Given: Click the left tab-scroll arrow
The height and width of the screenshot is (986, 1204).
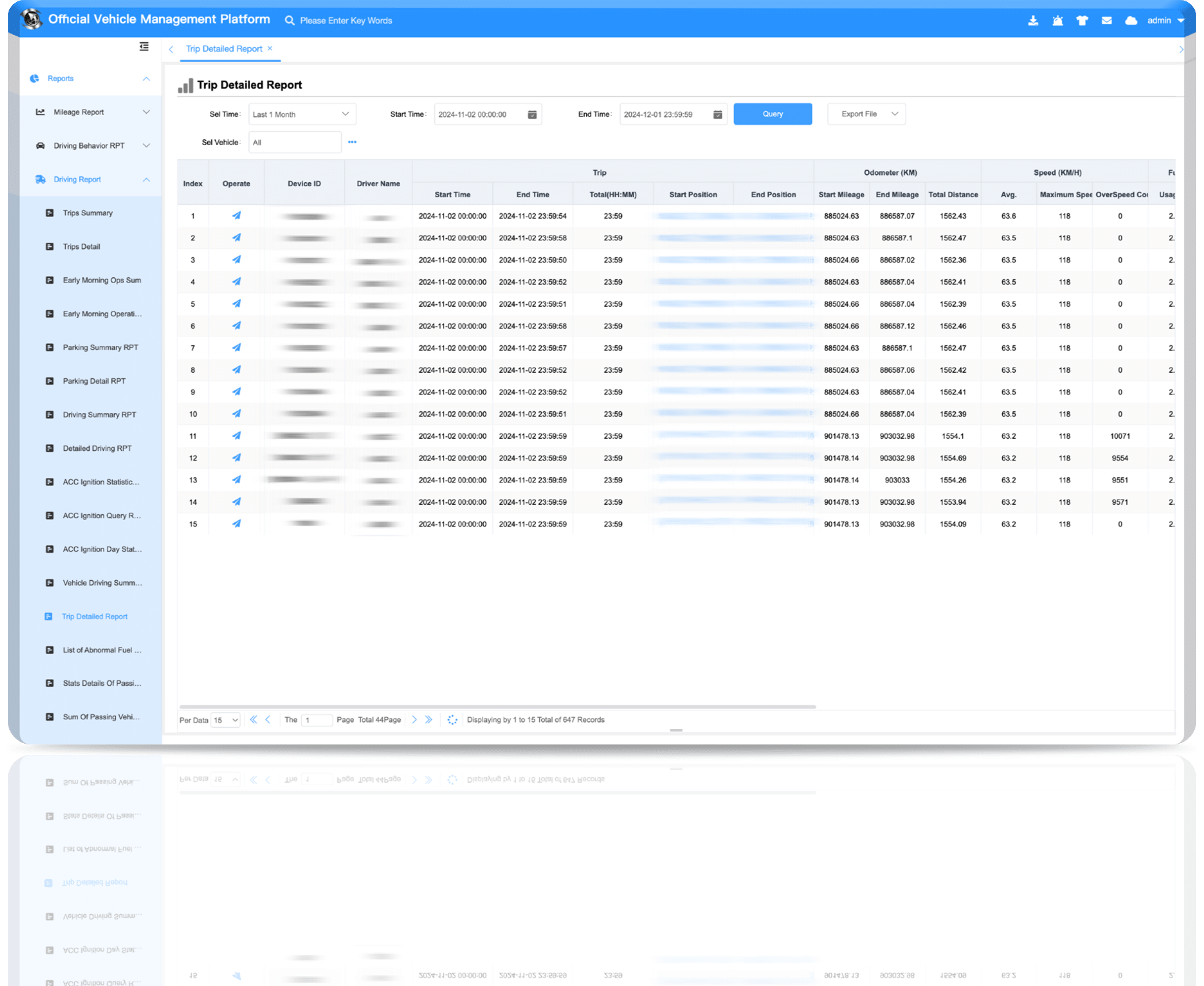Looking at the screenshot, I should tap(171, 49).
